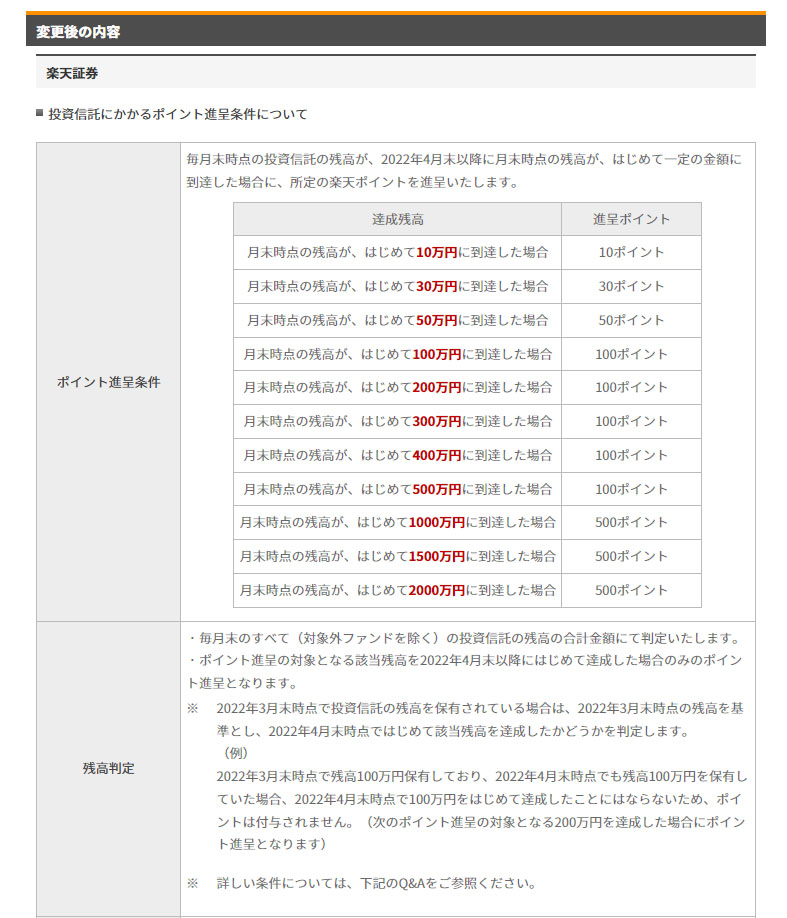The height and width of the screenshot is (918, 787).
Task: Select the red 1500万円 amount text
Action: tap(436, 556)
